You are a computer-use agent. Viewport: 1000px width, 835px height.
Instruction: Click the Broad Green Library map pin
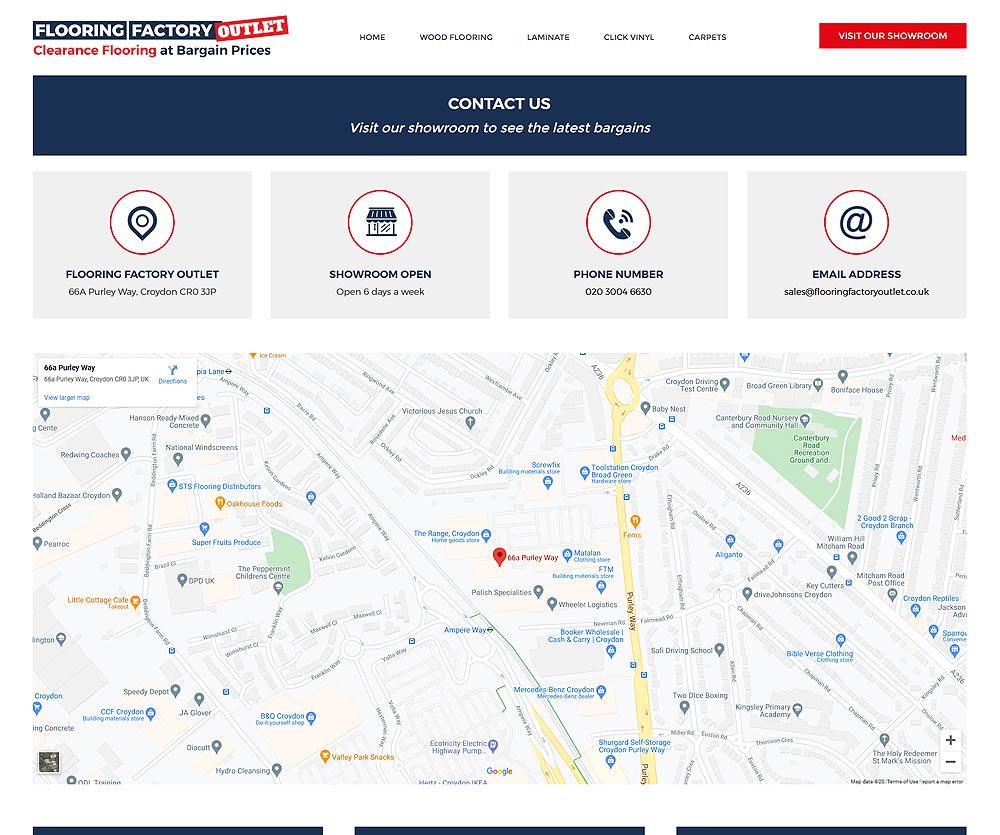(818, 385)
